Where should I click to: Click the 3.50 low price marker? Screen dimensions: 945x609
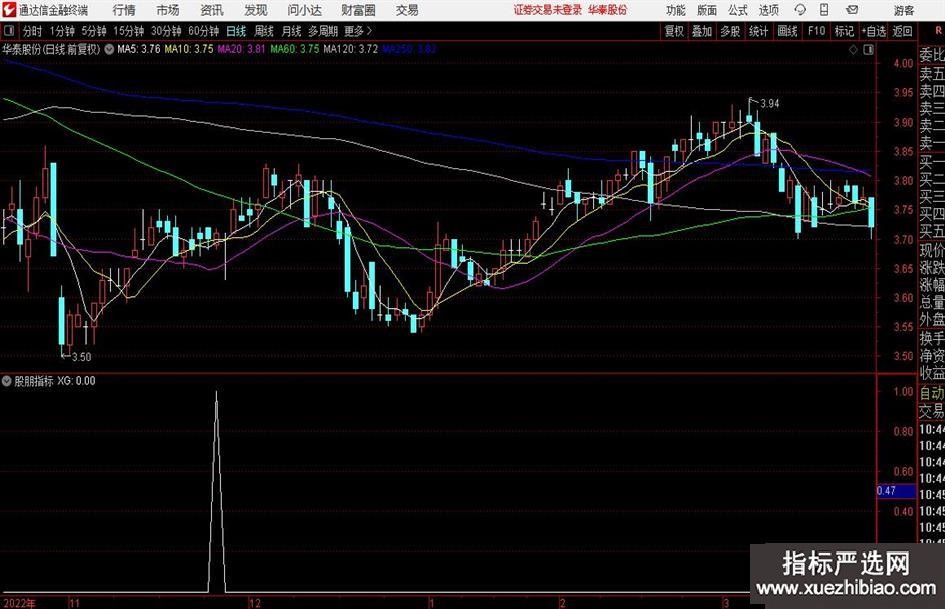pyautogui.click(x=81, y=357)
